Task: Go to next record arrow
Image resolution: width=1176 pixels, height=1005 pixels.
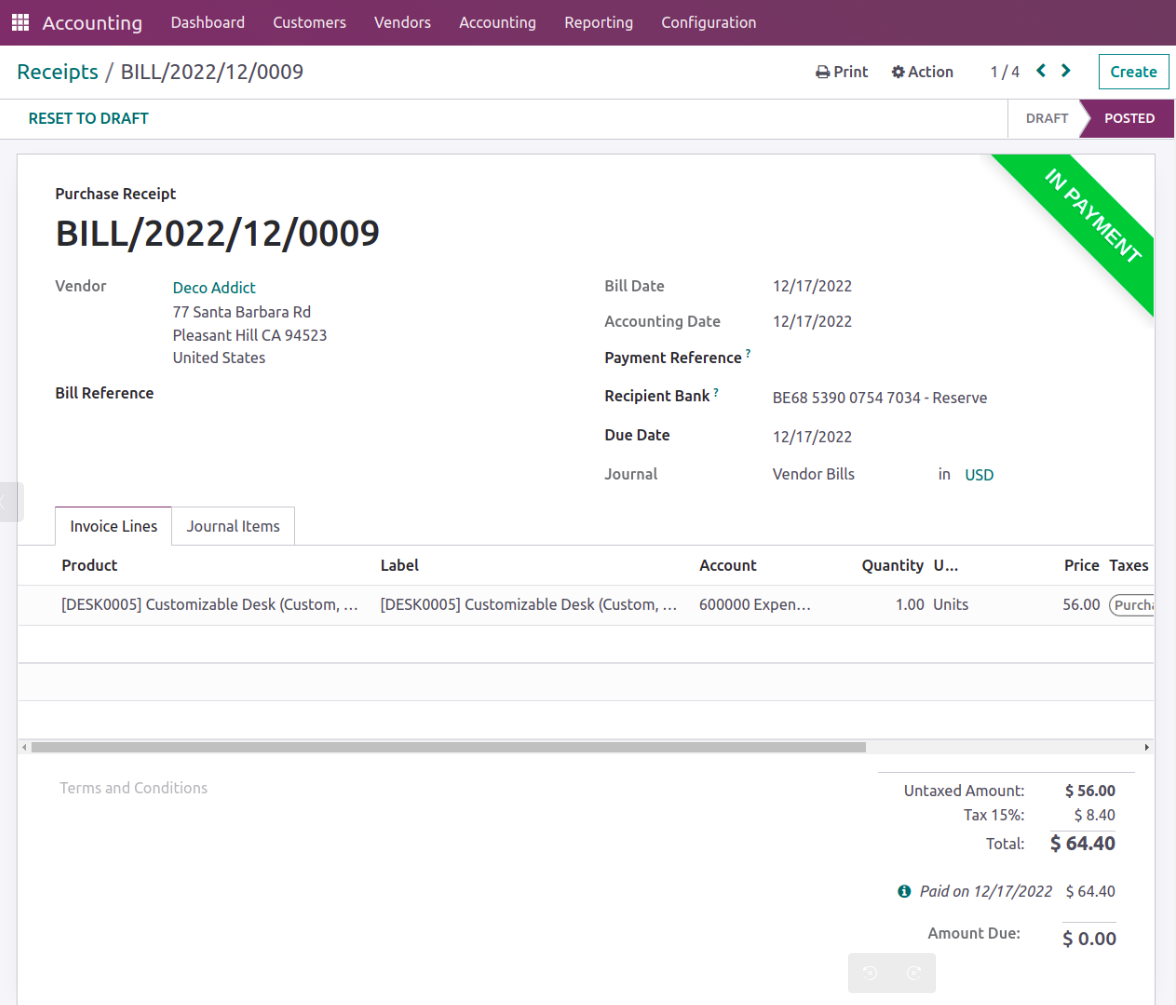Action: [1066, 70]
